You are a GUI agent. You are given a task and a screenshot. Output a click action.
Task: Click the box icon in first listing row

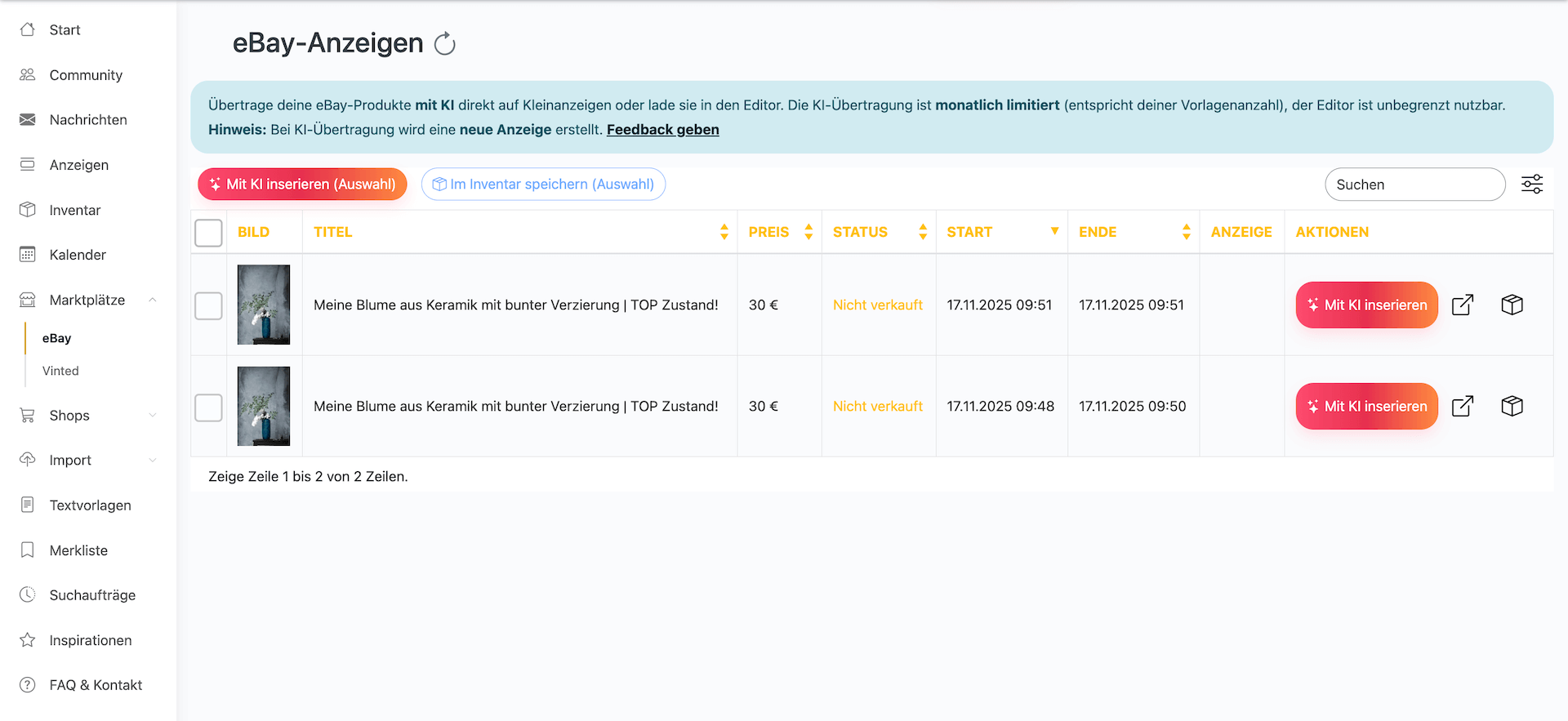[1512, 305]
